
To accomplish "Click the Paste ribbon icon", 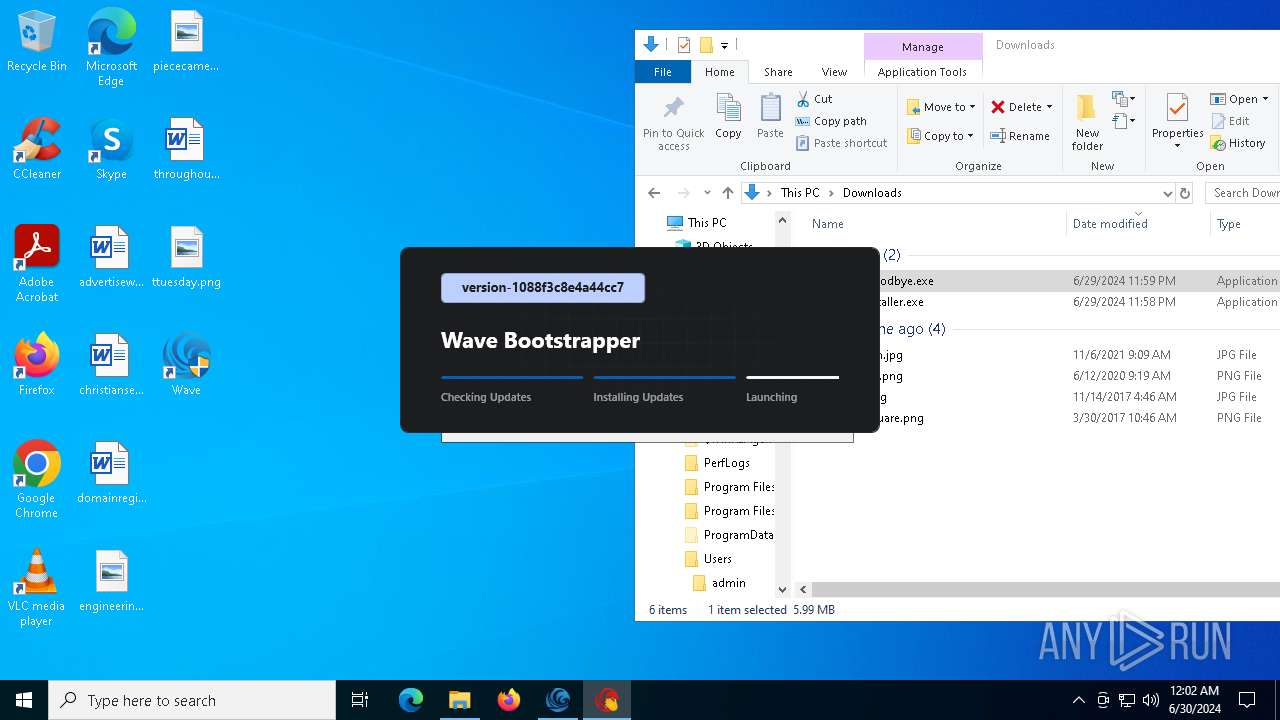I will coord(770,118).
